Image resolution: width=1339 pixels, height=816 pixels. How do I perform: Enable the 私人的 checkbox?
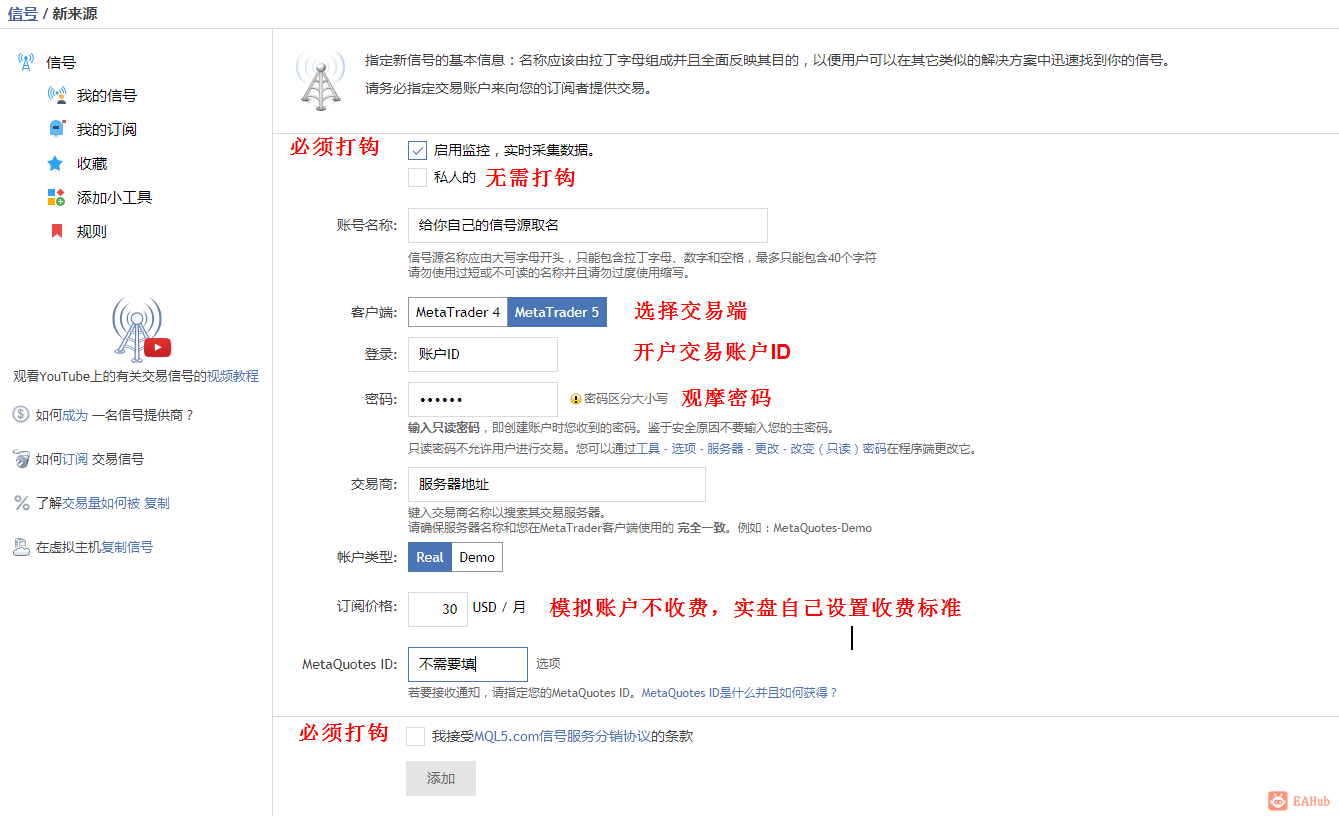(417, 177)
